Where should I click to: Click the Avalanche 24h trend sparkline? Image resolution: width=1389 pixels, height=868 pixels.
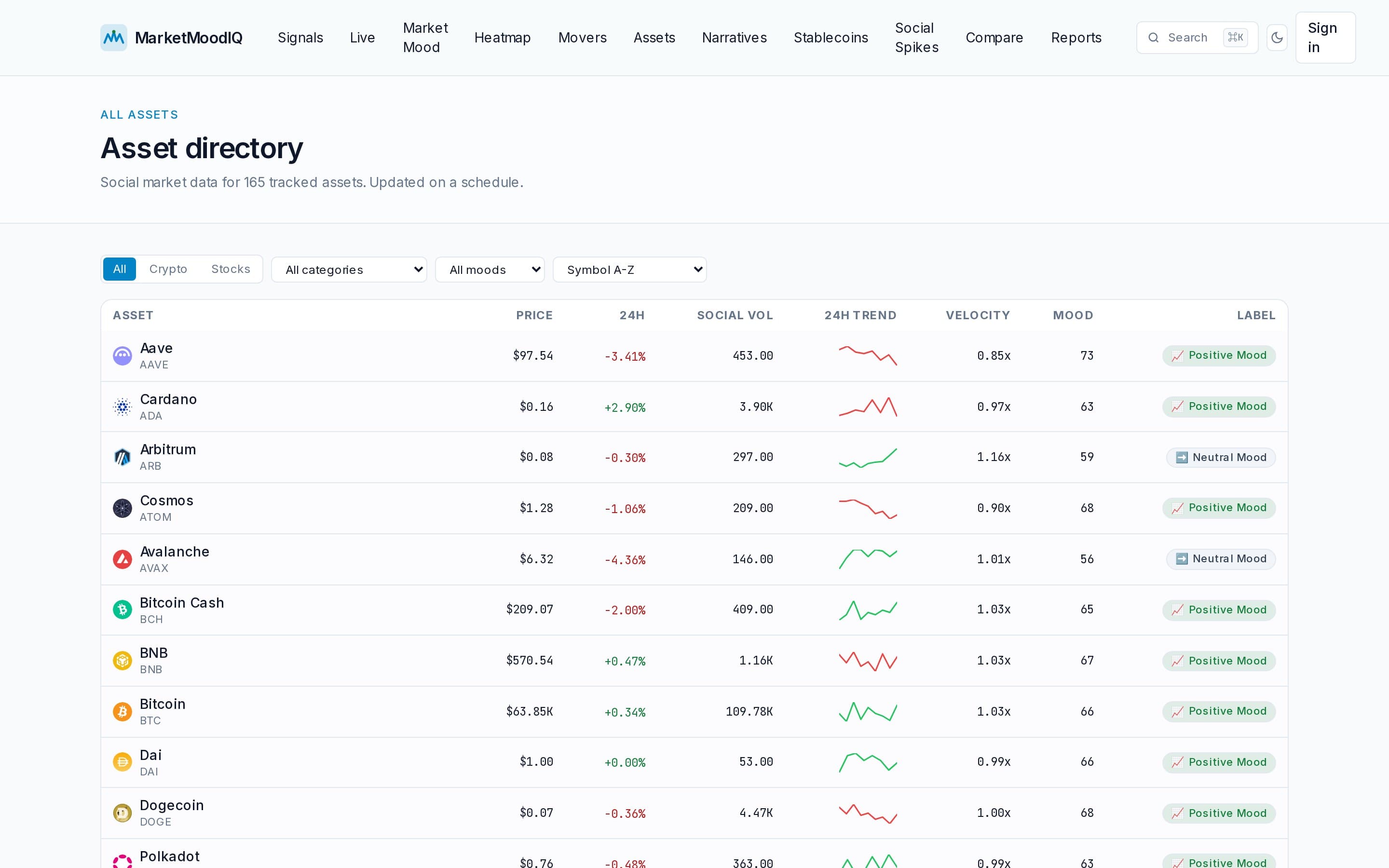tap(868, 559)
